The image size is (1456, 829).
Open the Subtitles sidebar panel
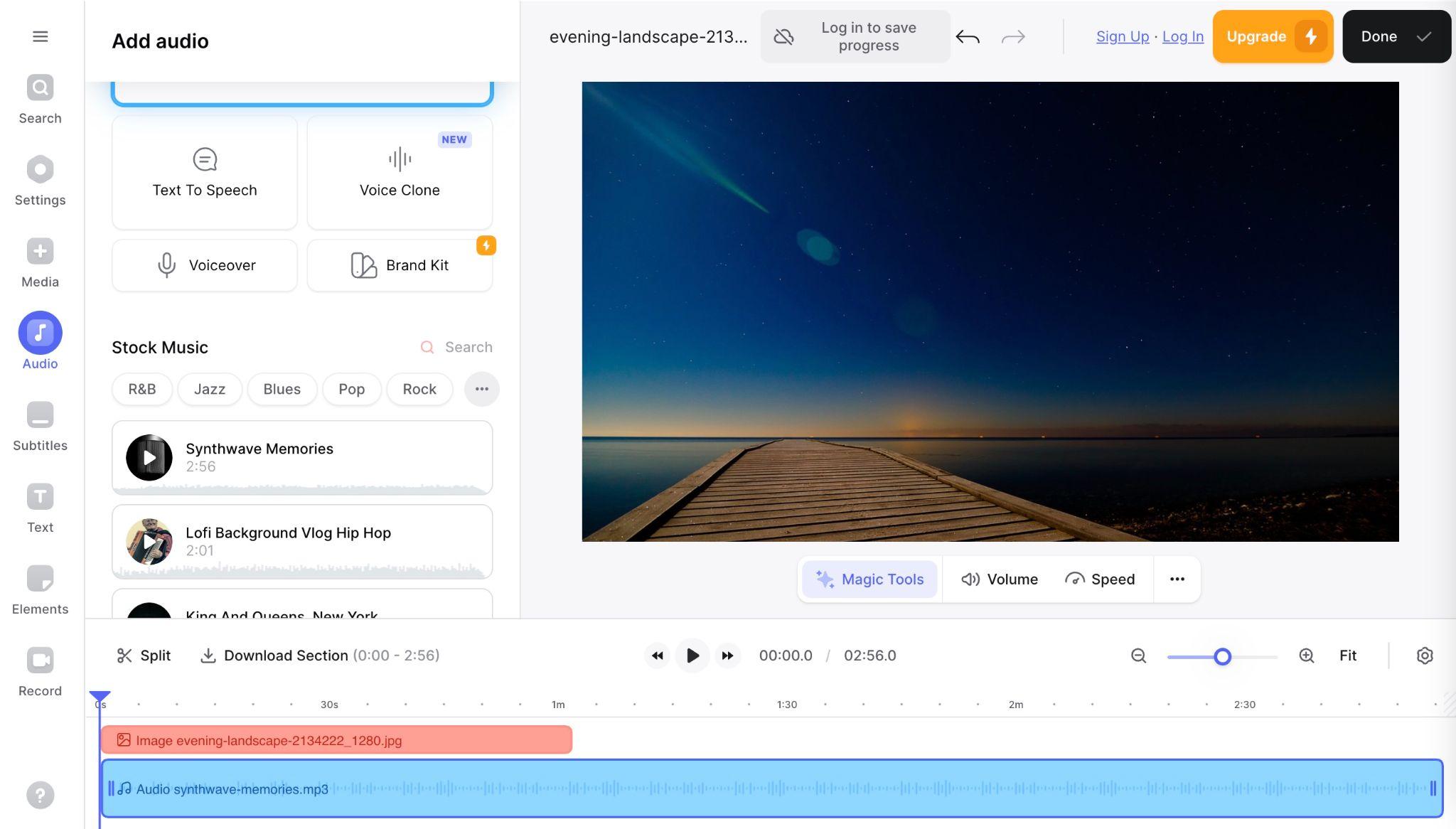[41, 427]
